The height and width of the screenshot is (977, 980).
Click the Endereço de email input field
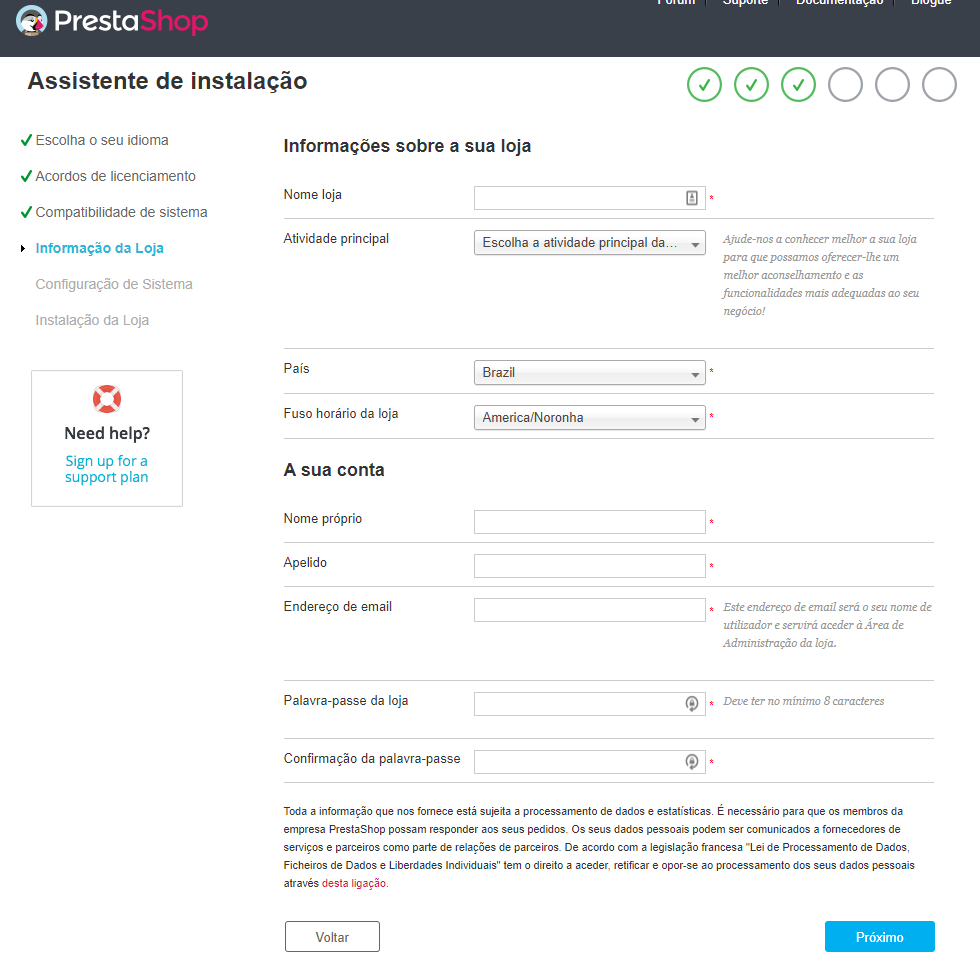click(589, 609)
